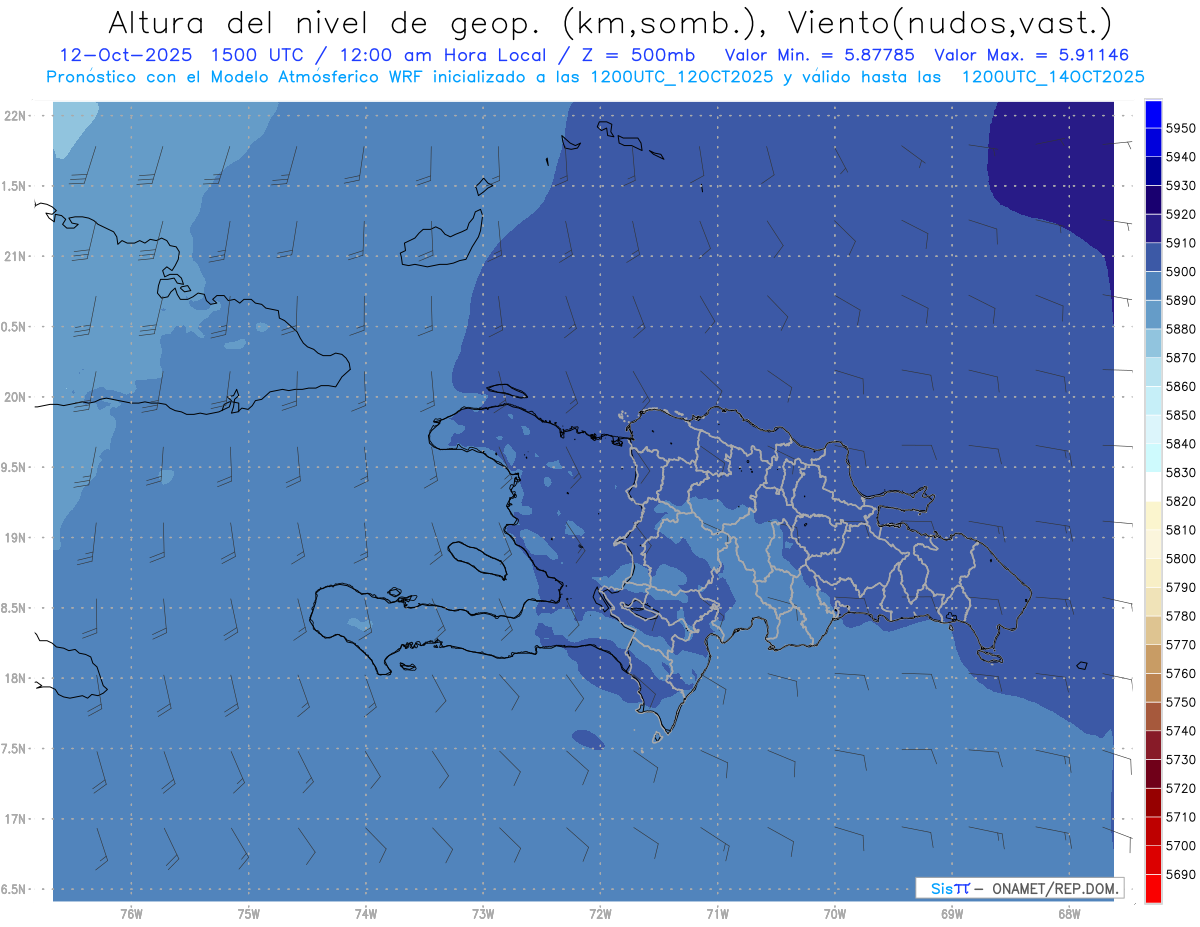Click the 5900 legend value
1200x927 pixels.
(1180, 272)
